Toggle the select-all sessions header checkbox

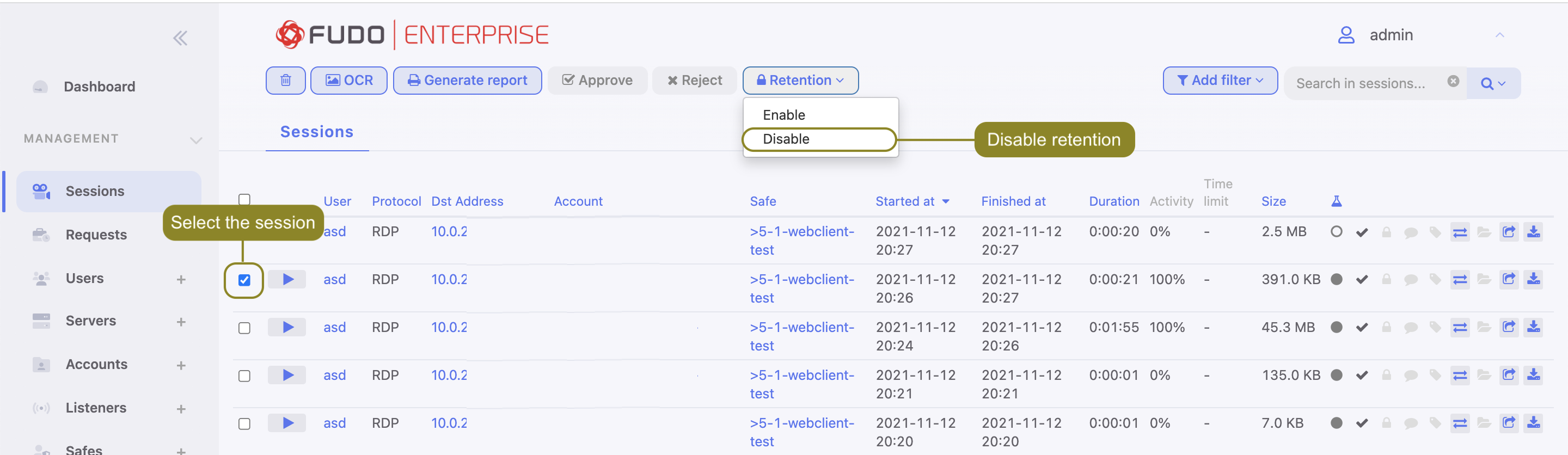point(244,200)
